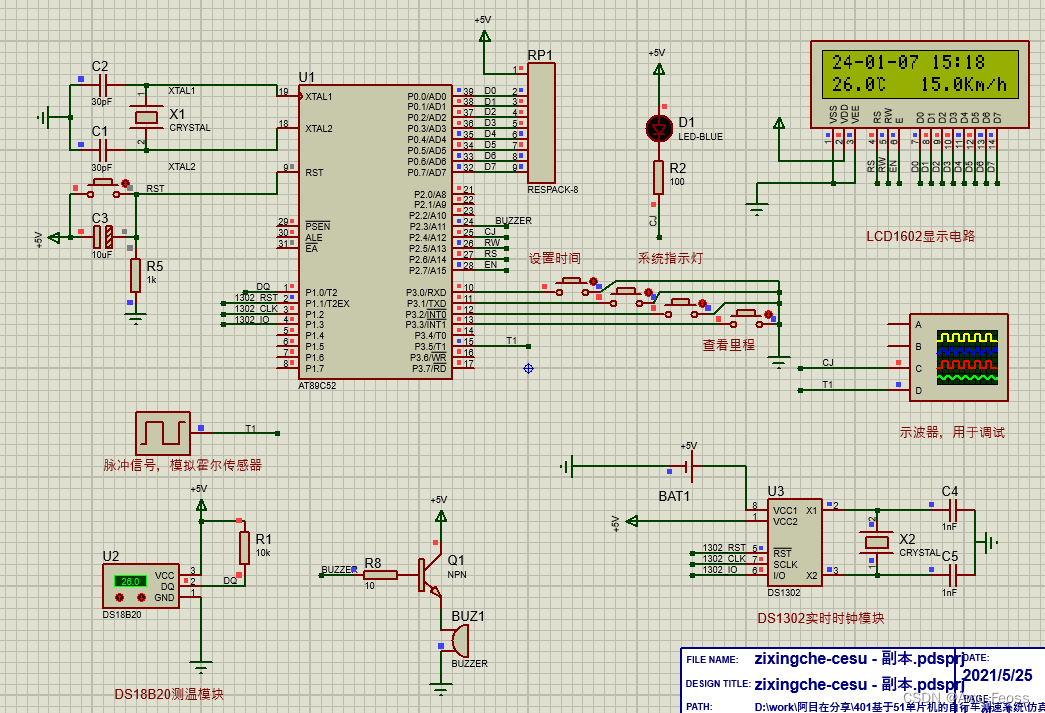1045x713 pixels.
Task: Select the 1k resistor R5
Action: coord(135,275)
